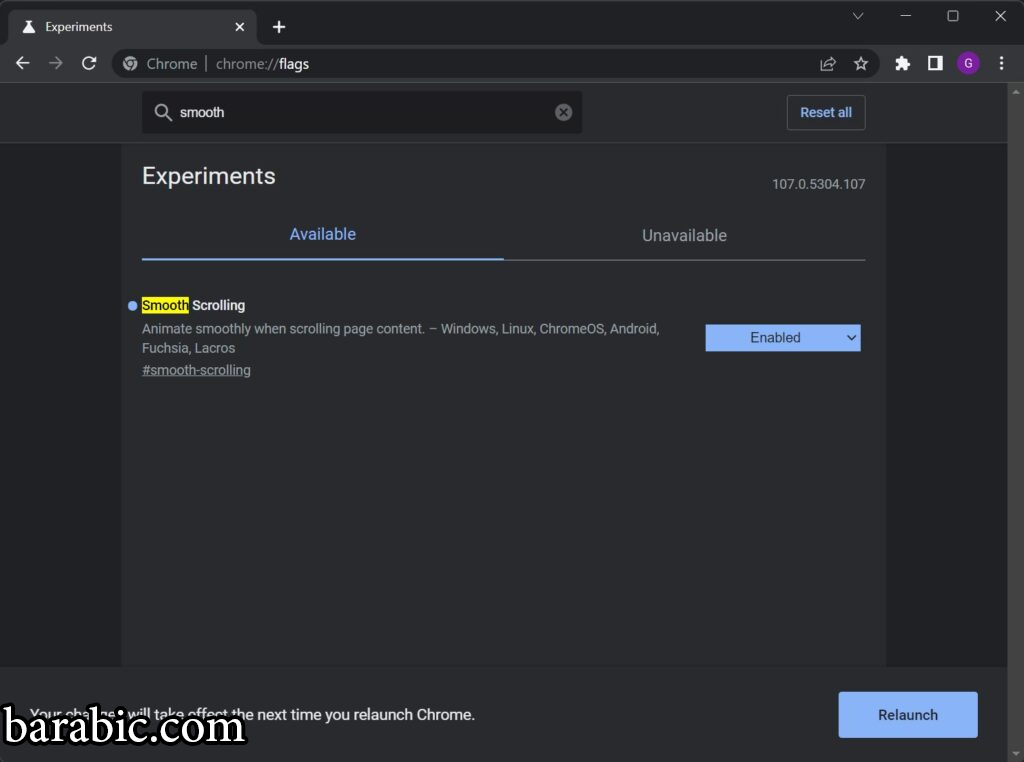Open the tab search chevron

(858, 16)
